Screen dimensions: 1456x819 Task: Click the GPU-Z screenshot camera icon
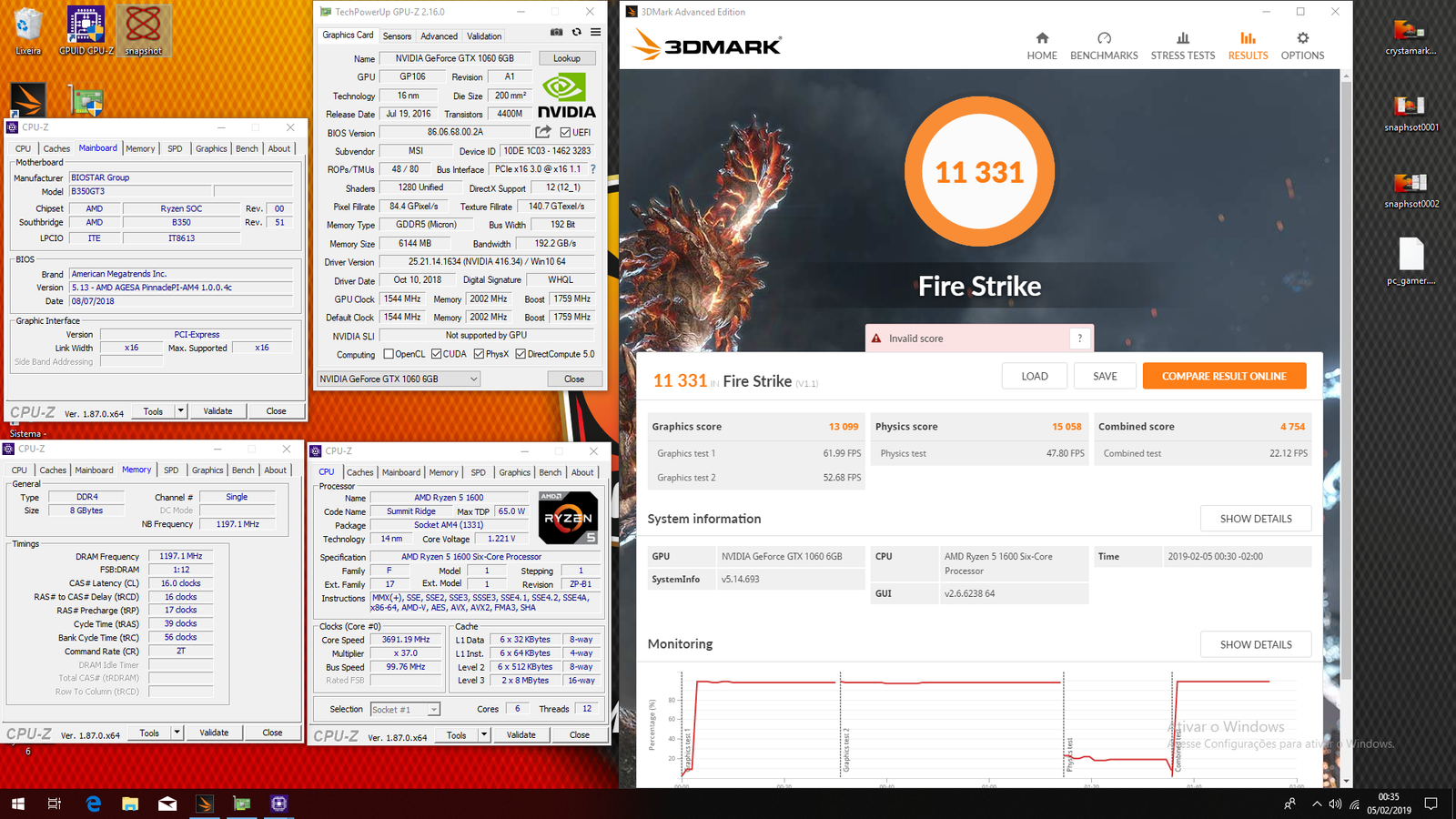point(556,32)
